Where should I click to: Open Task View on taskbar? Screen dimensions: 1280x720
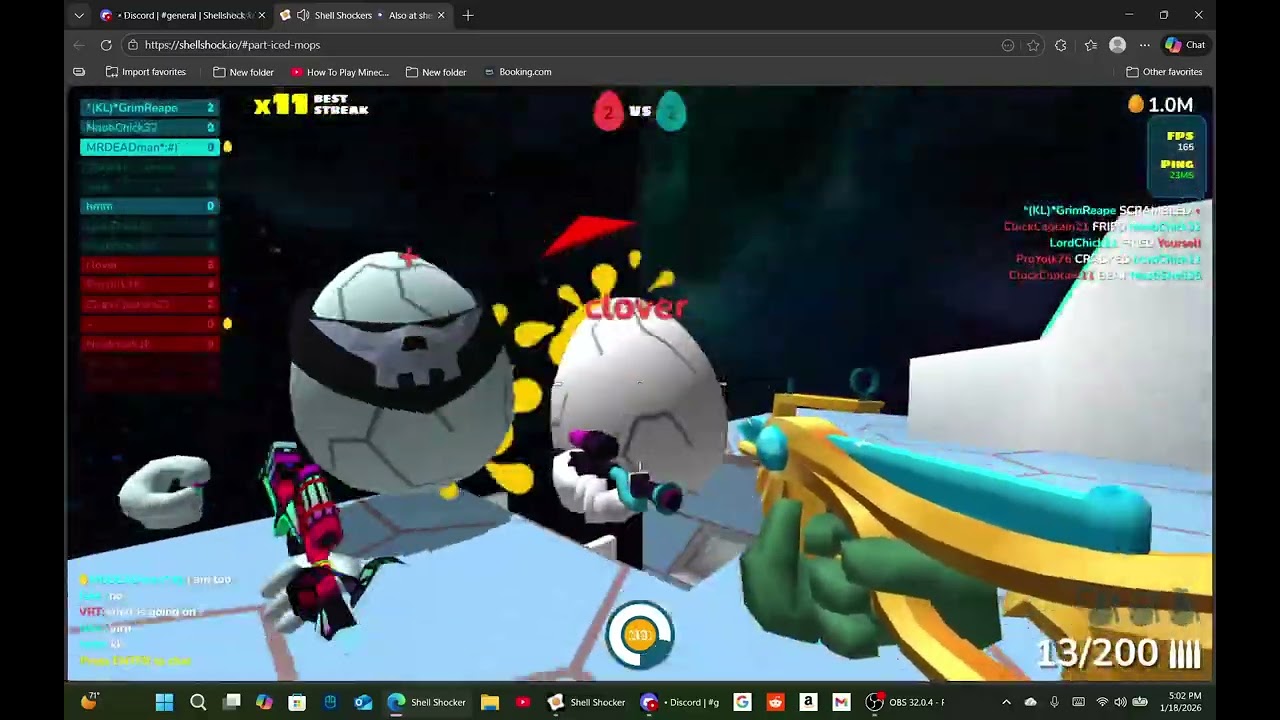point(232,702)
